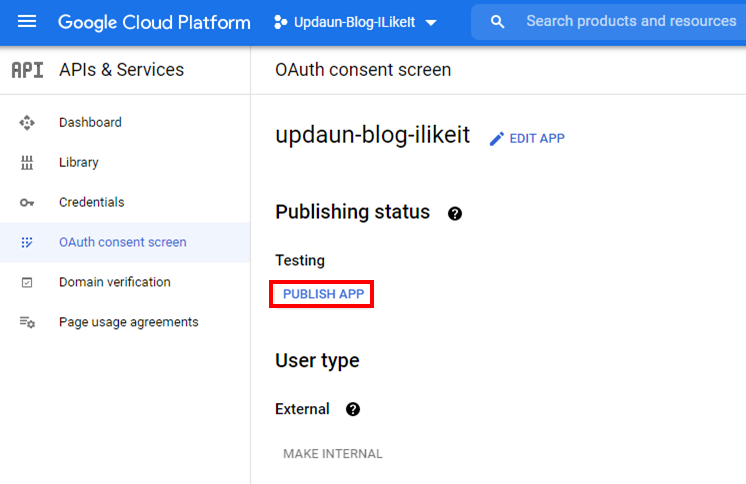746x484 pixels.
Task: Click the Domain verification checkbox icon
Action: (27, 283)
